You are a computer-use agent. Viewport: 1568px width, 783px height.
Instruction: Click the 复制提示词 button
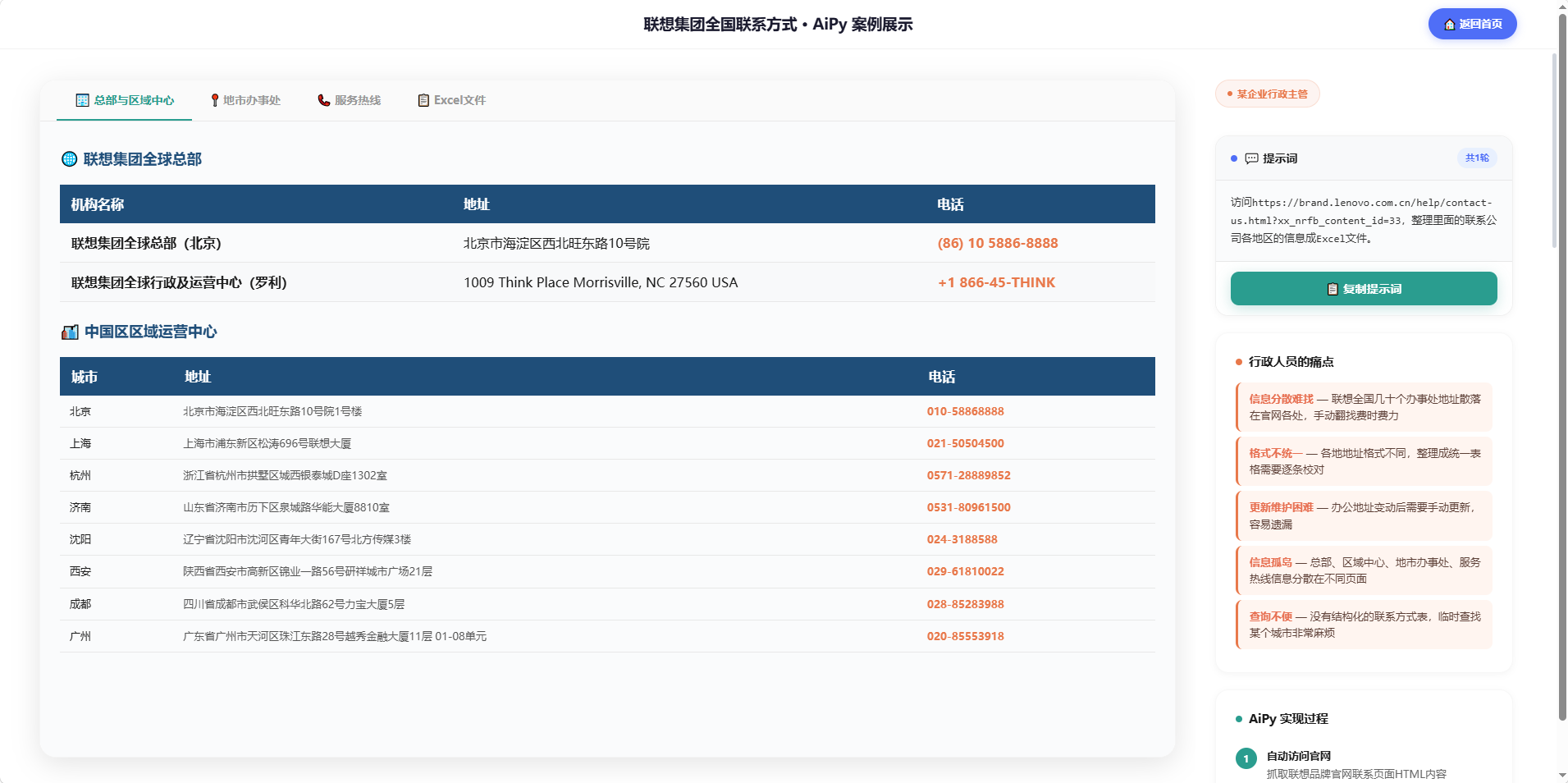[1364, 289]
